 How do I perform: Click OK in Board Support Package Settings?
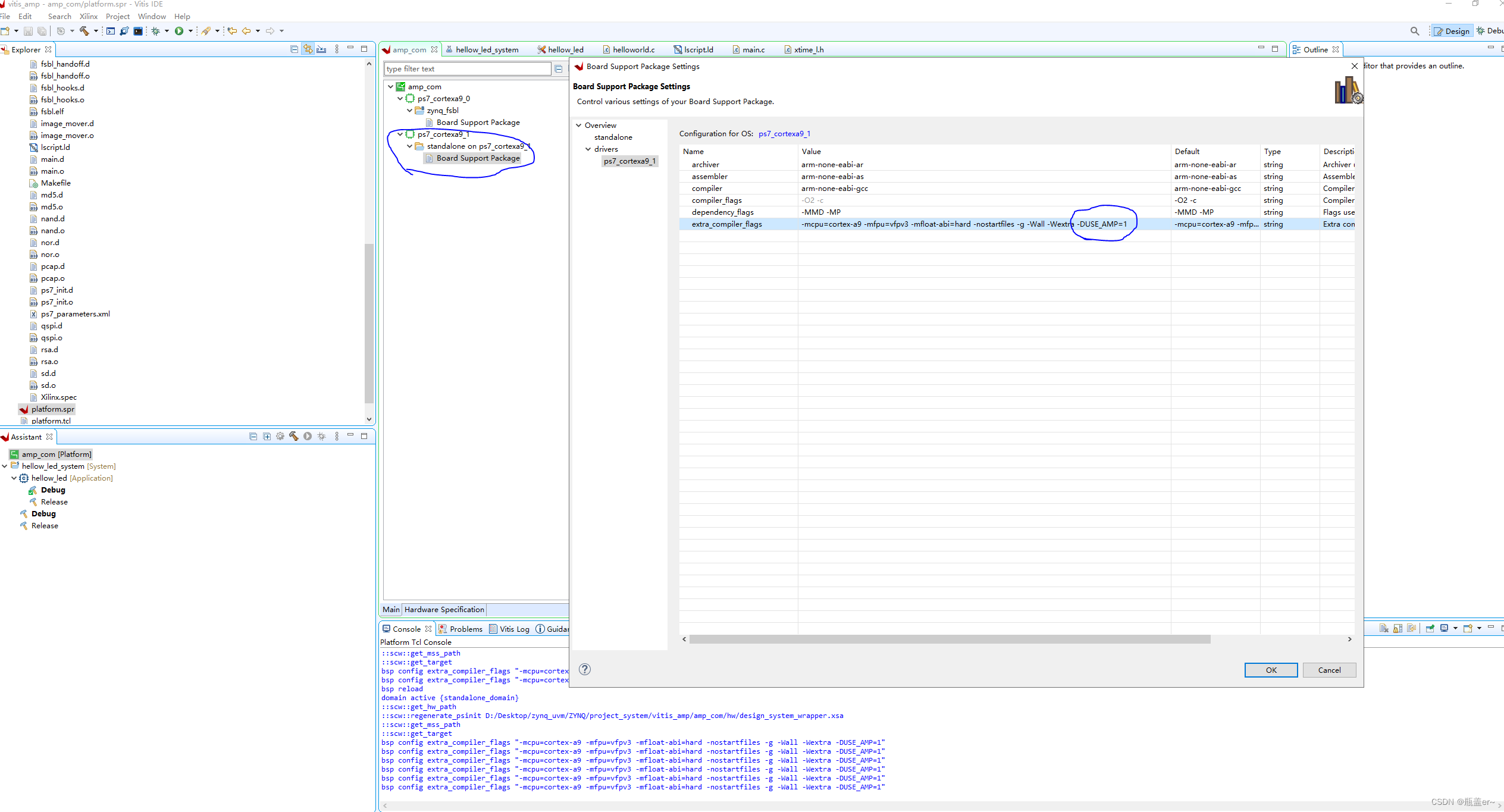click(x=1271, y=670)
